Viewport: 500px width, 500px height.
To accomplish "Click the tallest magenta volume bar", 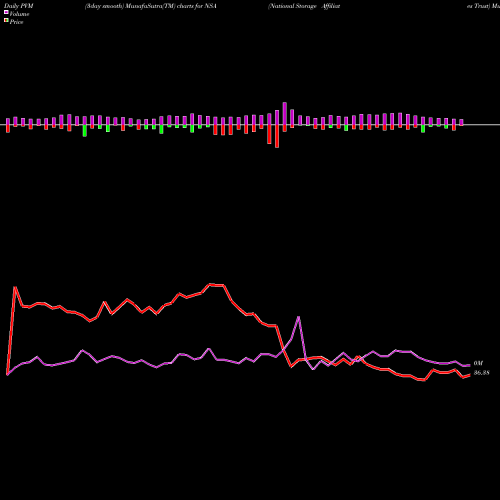I will 285,114.
